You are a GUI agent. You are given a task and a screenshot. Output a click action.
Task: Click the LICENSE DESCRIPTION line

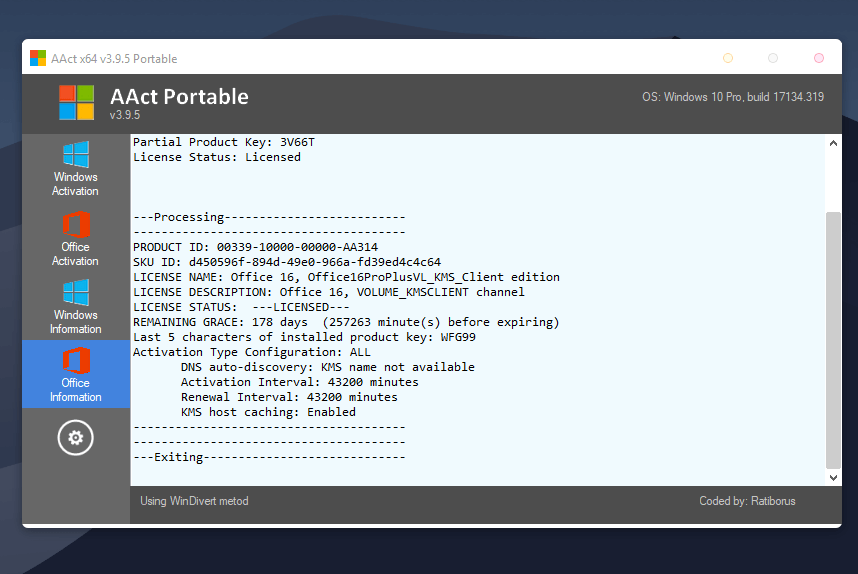(329, 292)
